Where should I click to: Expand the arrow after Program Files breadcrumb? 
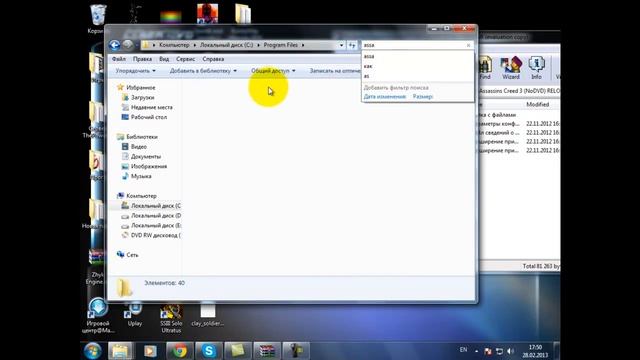point(303,45)
